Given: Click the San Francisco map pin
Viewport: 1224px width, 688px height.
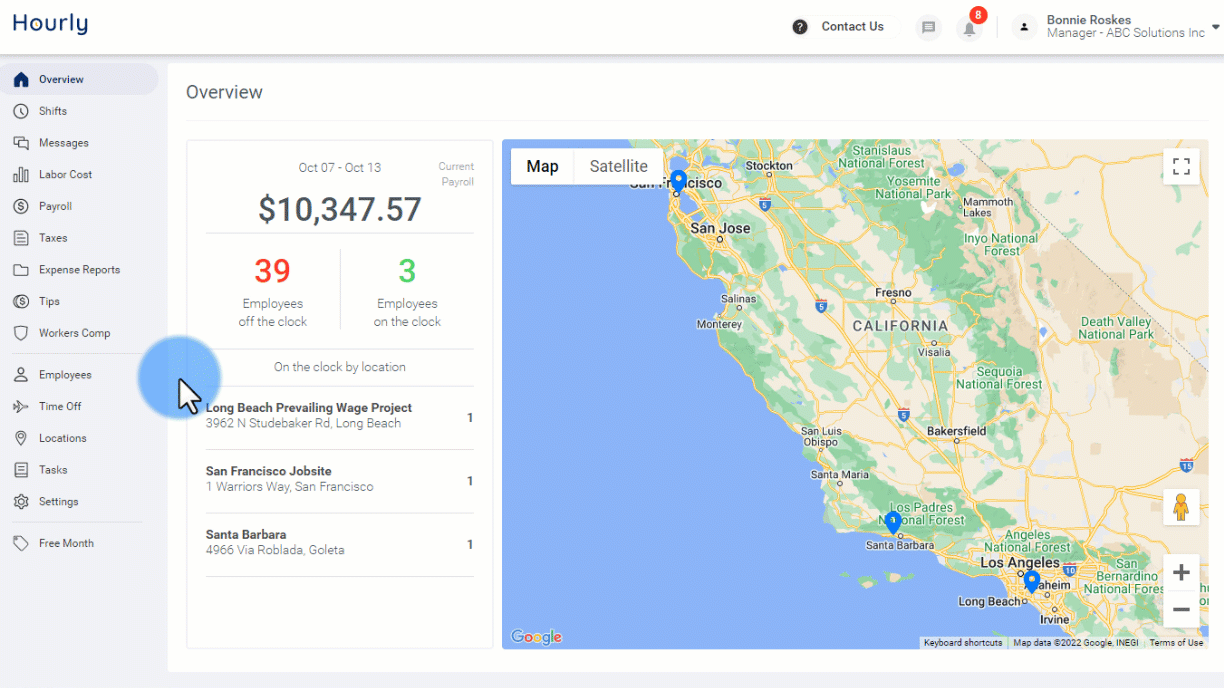Looking at the screenshot, I should click(678, 181).
